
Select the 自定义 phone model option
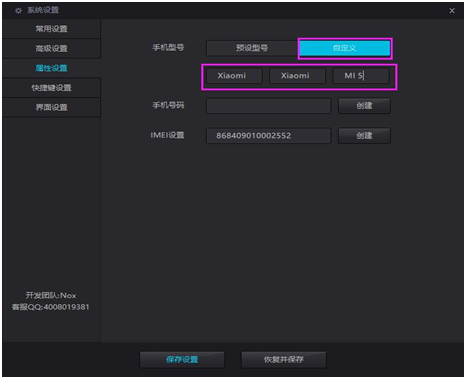pyautogui.click(x=345, y=48)
